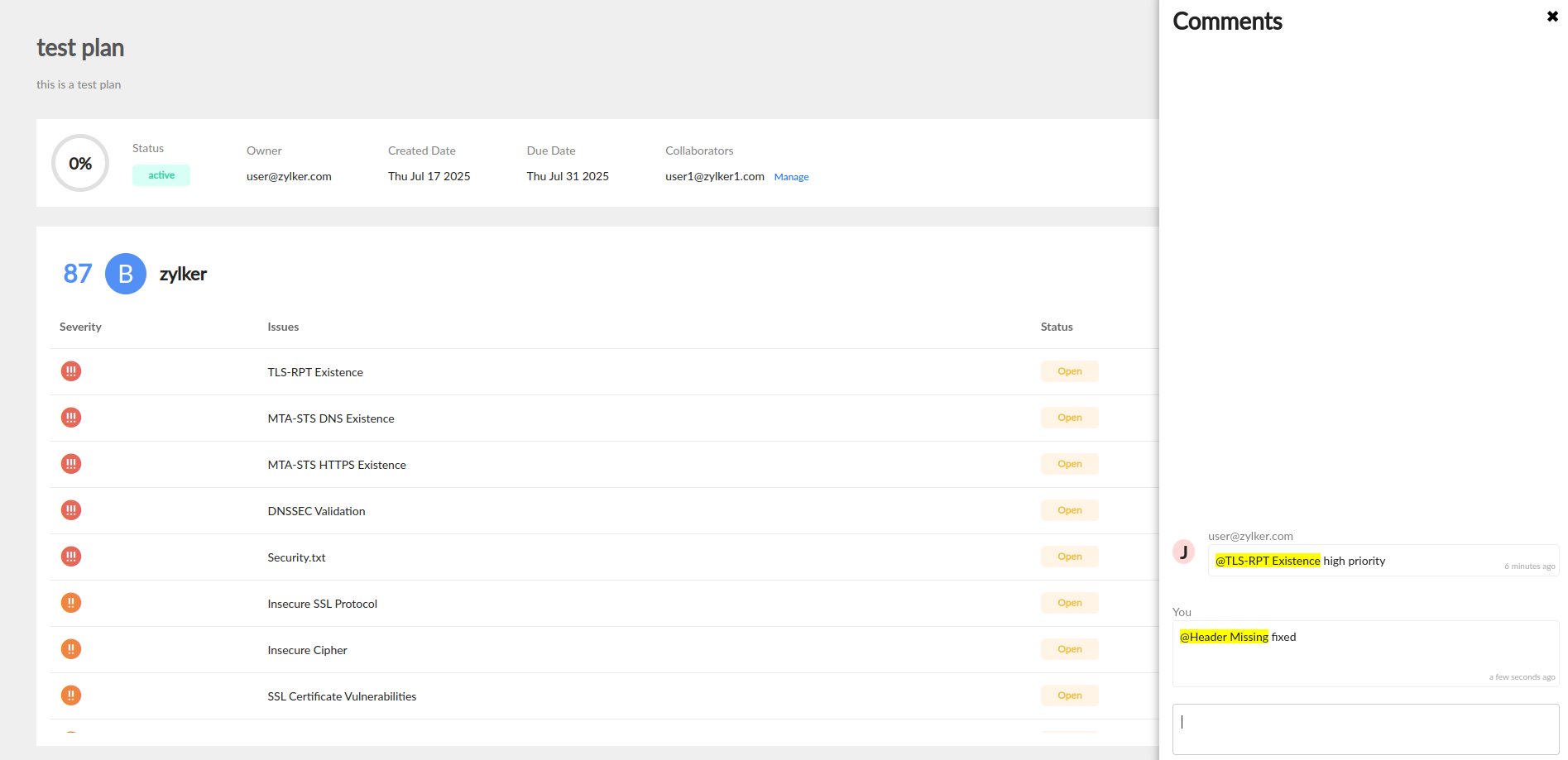Click the orange severity icon for Insecure Cipher
Image resolution: width=1568 pixels, height=760 pixels.
pos(71,649)
